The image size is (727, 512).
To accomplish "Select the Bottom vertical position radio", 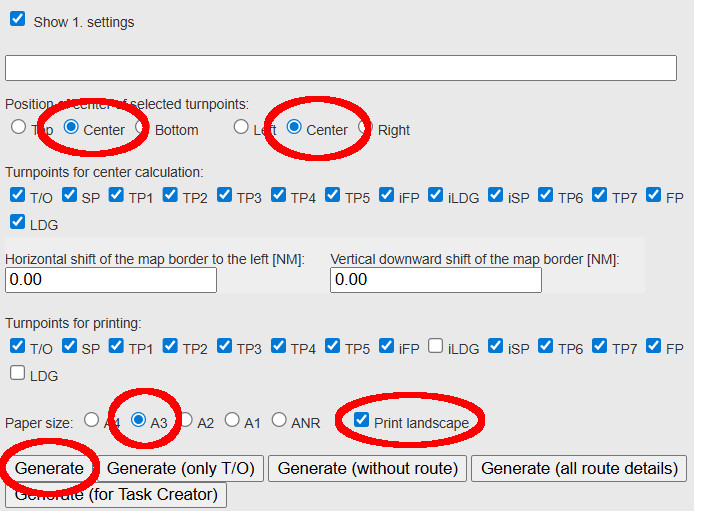I will tap(142, 127).
